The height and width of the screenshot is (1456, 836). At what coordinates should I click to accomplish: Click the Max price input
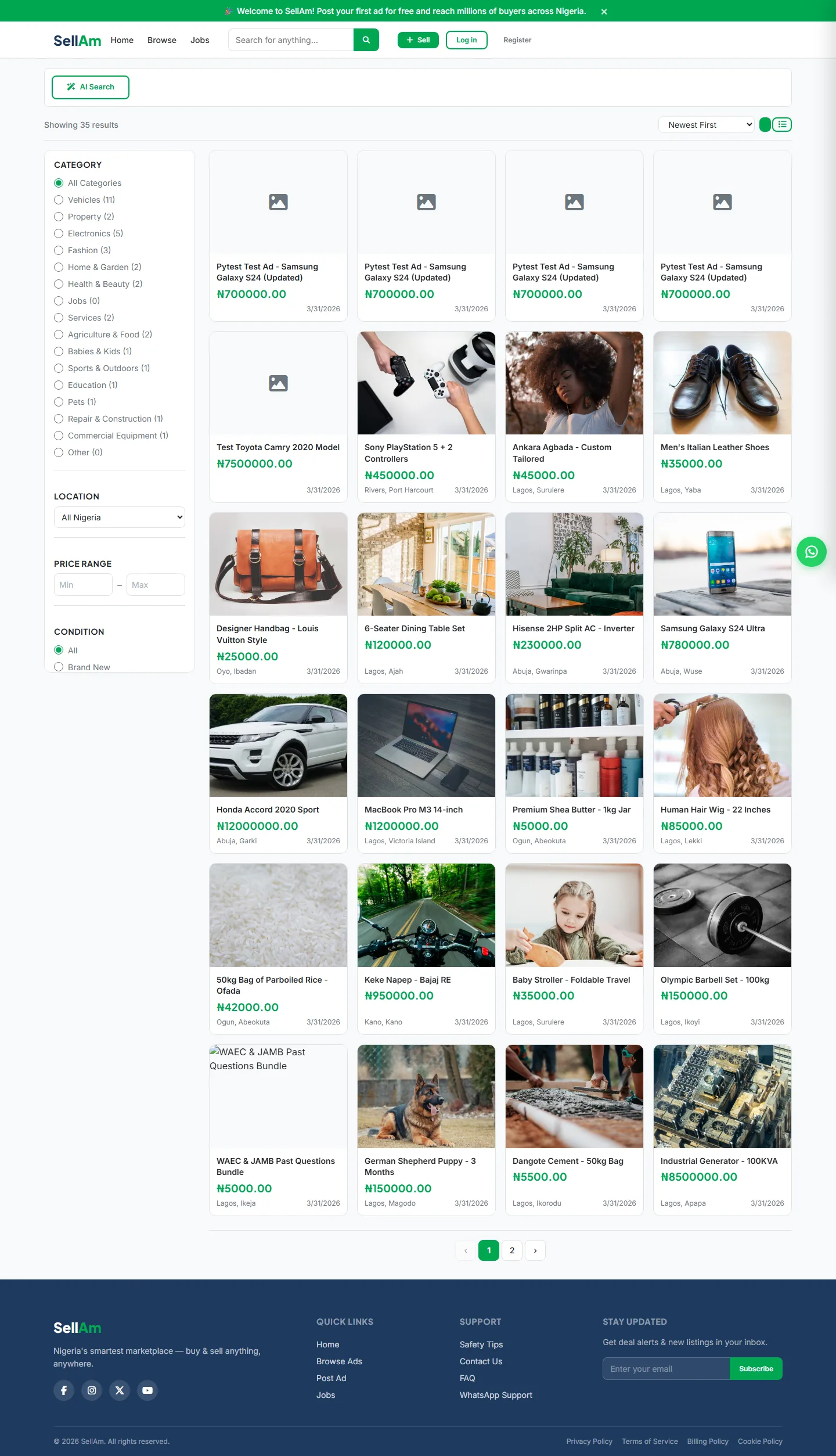pos(156,585)
